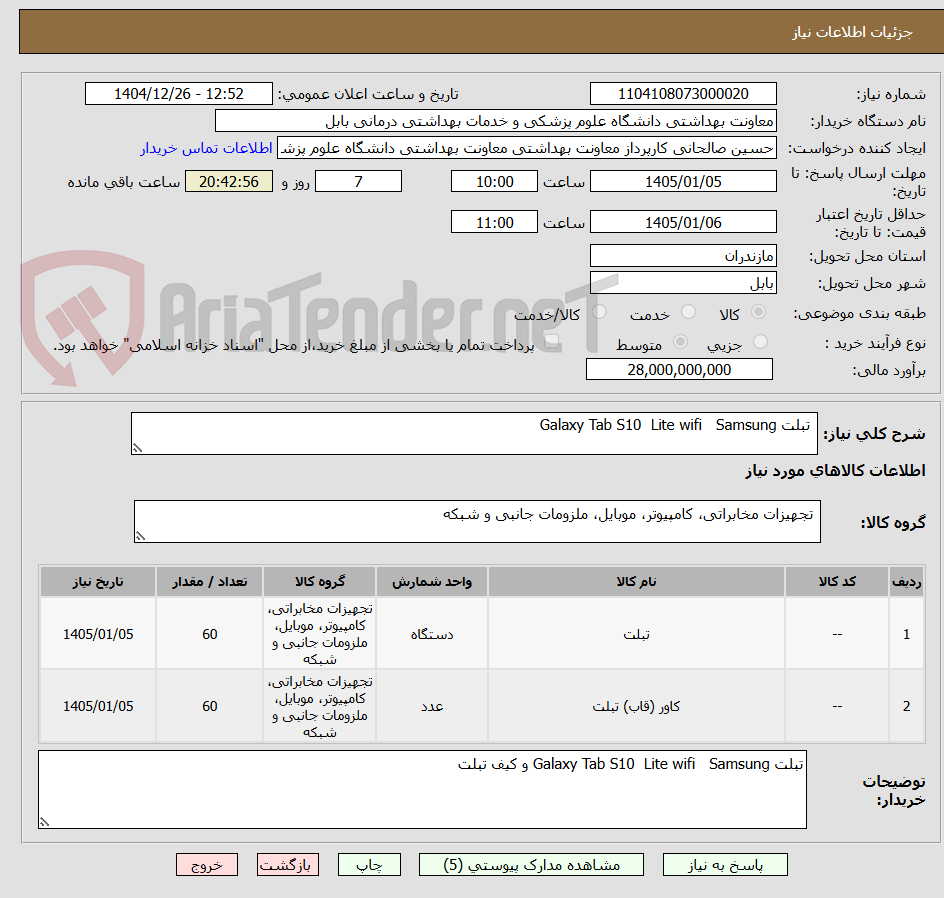Image resolution: width=944 pixels, height=898 pixels.
Task: Click resize handle of توضیحات خریدار box
Action: click(45, 822)
